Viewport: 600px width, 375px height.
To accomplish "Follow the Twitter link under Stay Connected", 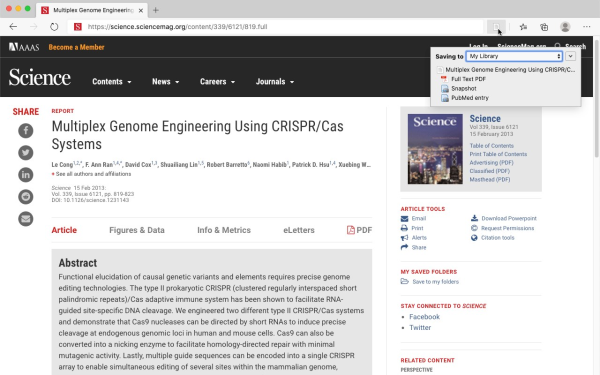I will tap(420, 328).
